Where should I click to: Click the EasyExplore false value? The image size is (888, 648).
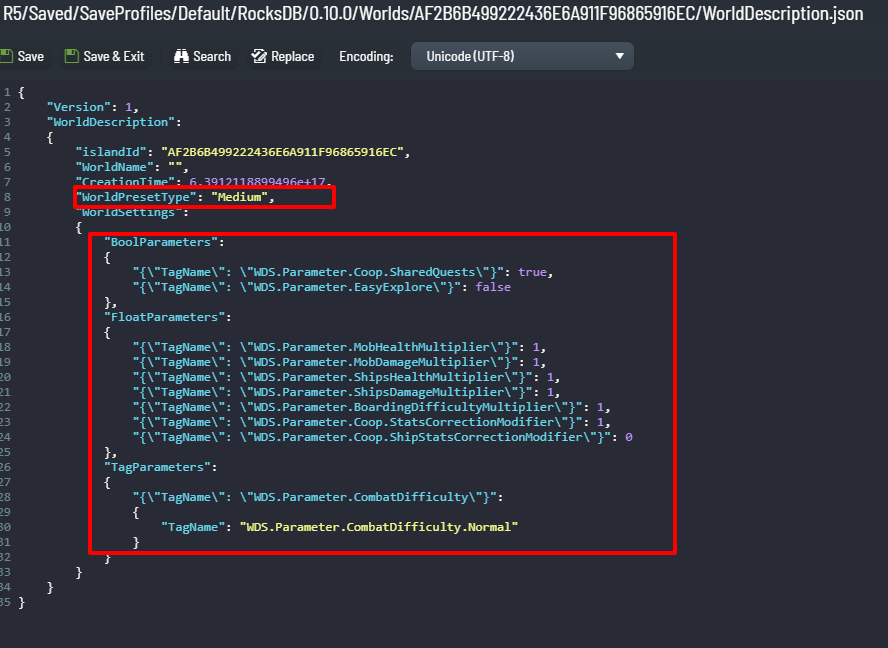point(493,287)
